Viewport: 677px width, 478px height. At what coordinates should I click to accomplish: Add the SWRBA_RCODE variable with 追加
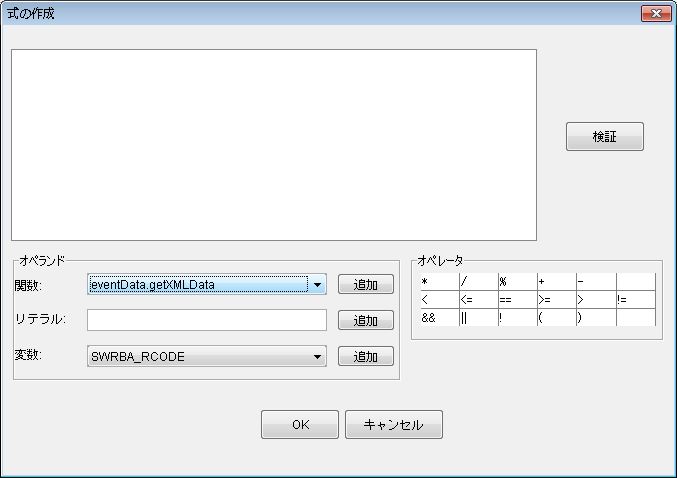366,357
